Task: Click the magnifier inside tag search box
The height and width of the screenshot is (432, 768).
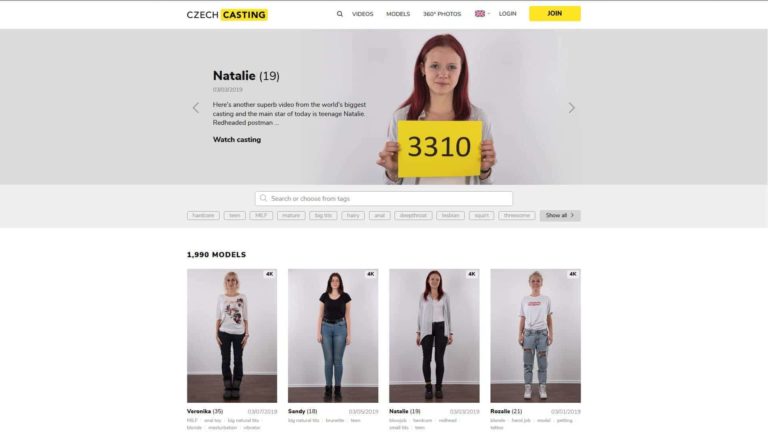Action: (264, 198)
